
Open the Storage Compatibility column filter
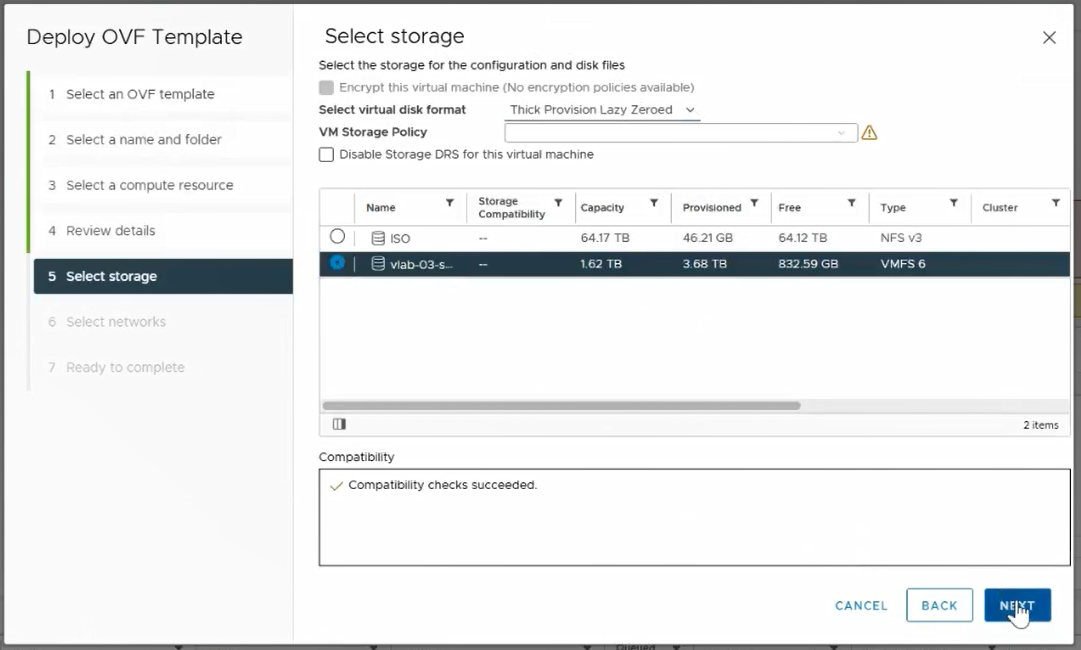coord(558,203)
